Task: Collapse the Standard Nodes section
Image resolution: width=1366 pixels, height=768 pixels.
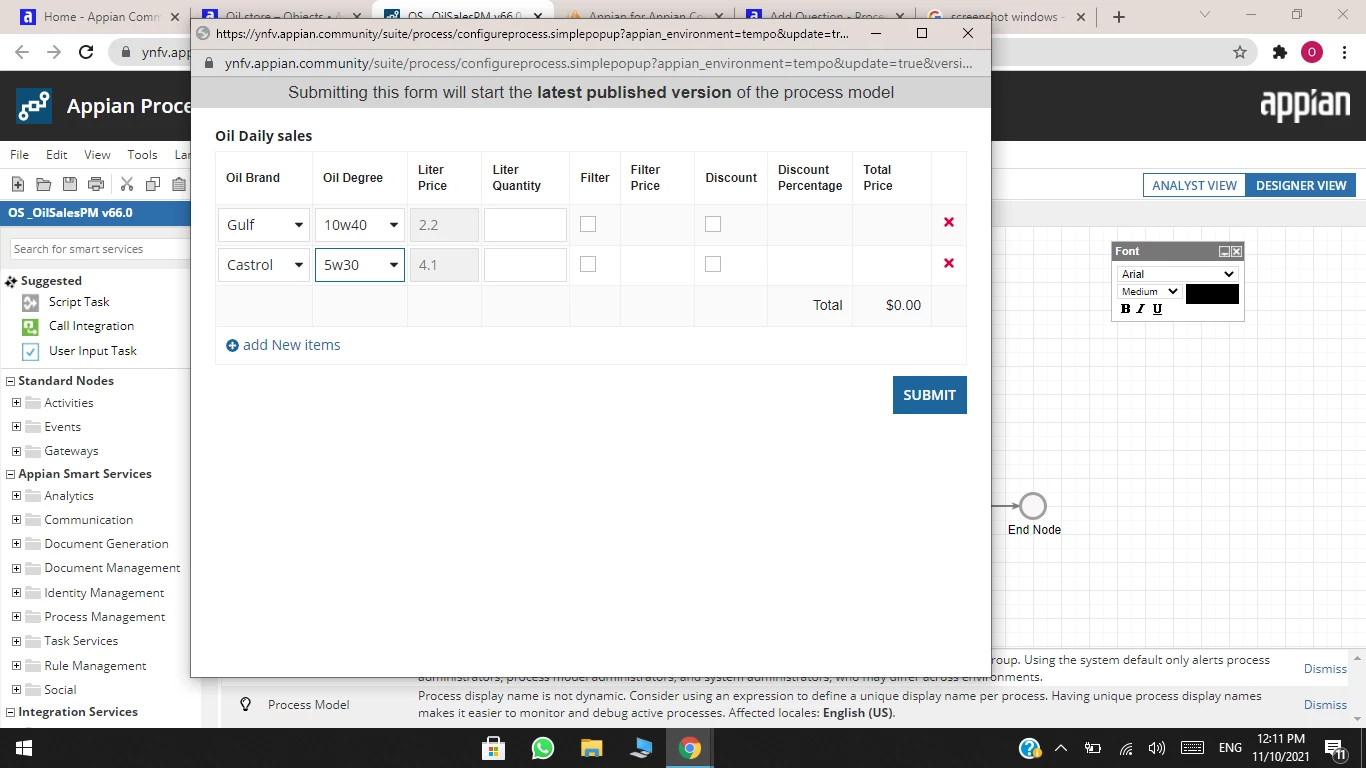Action: click(11, 381)
